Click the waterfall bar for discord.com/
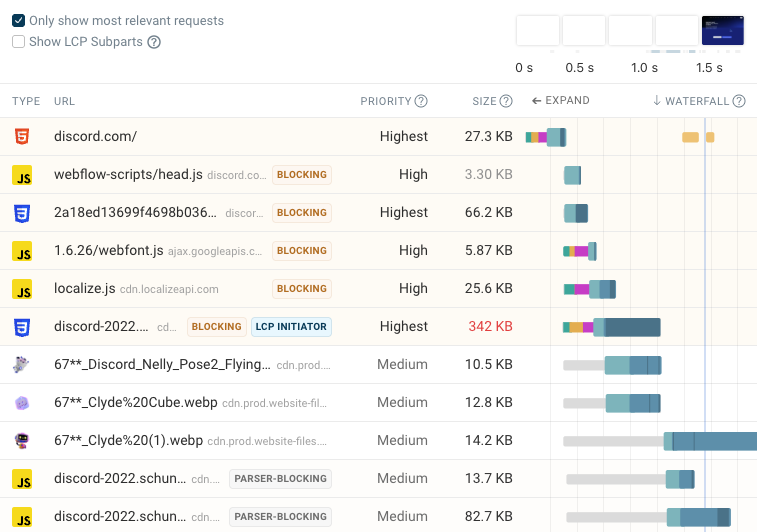 pyautogui.click(x=549, y=137)
